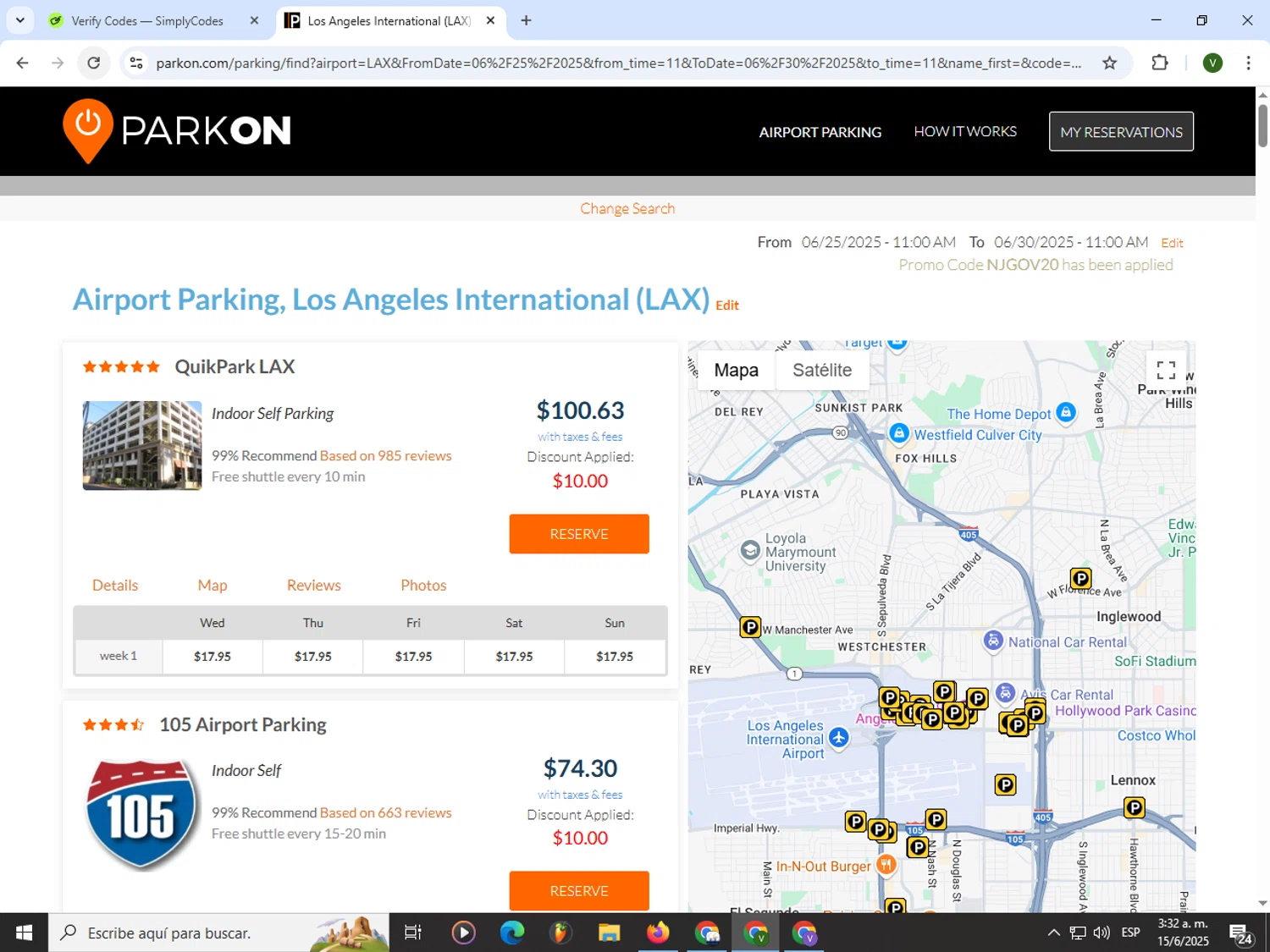Click the In-N-Out Burger map icon
This screenshot has width=1270, height=952.
click(886, 864)
